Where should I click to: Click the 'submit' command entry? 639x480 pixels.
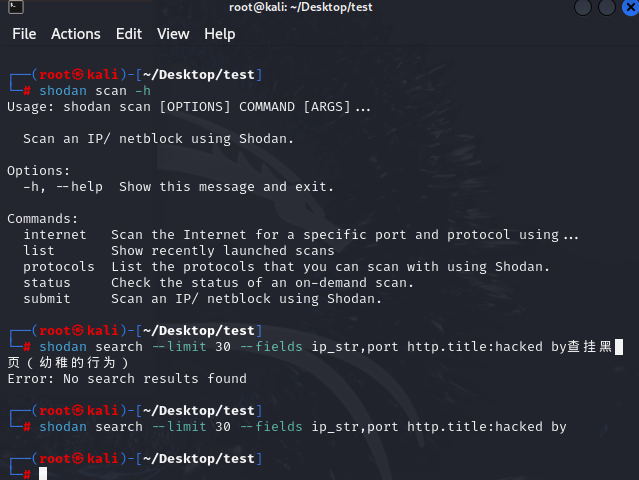[x=47, y=299]
